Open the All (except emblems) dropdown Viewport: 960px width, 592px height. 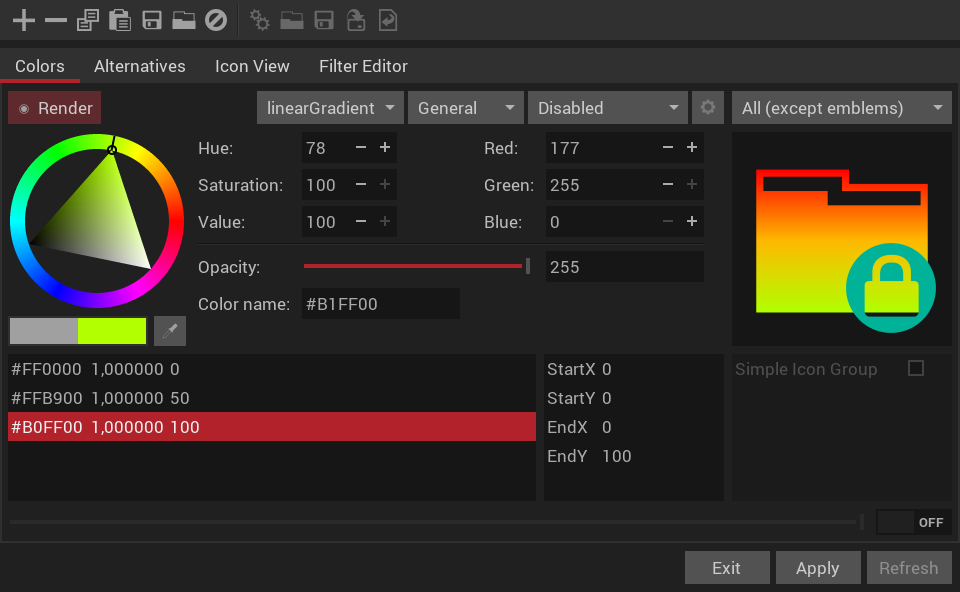point(841,108)
